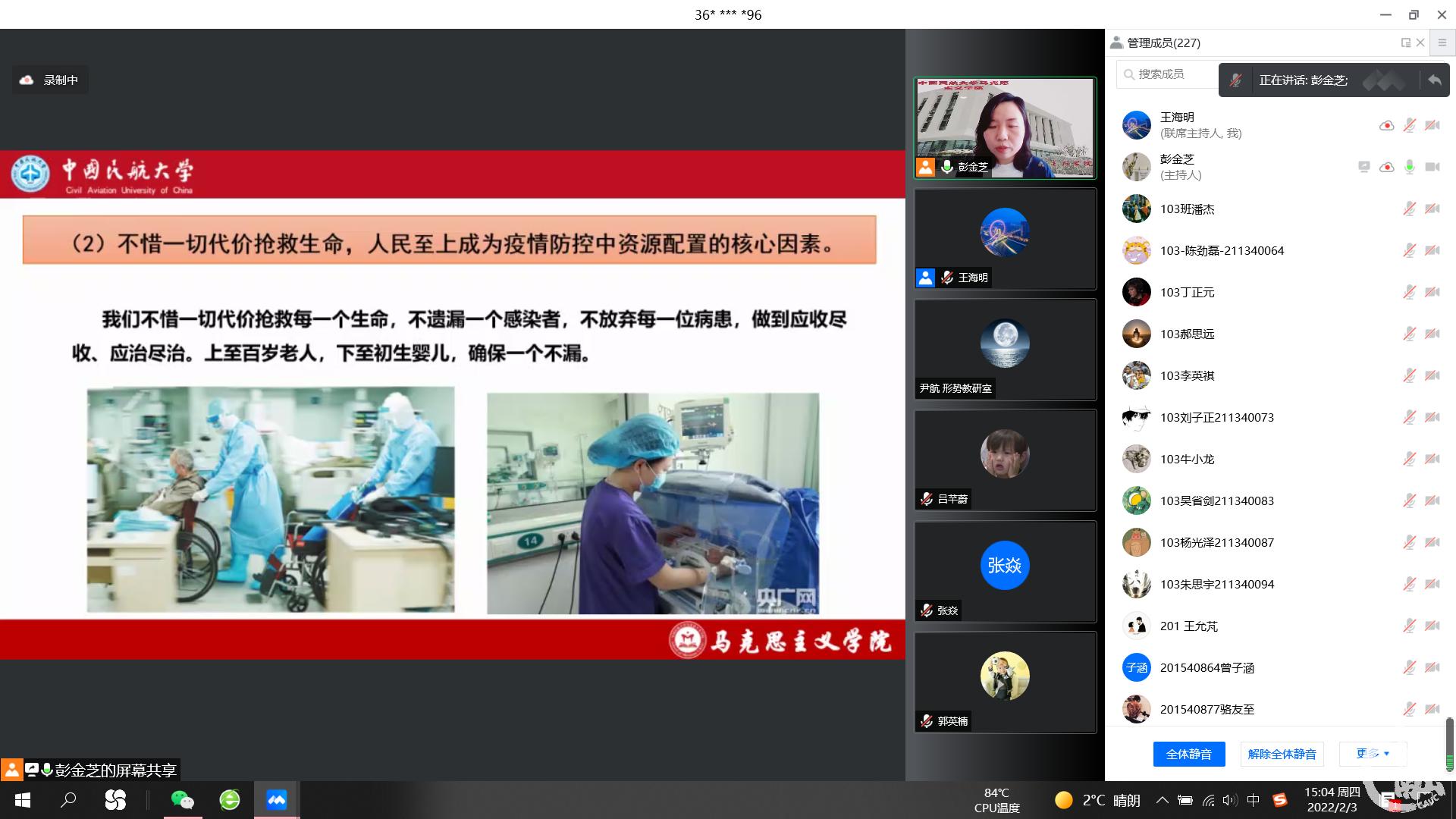Toggle microphone for 103班潘杰
Viewport: 1456px width, 819px height.
1409,209
